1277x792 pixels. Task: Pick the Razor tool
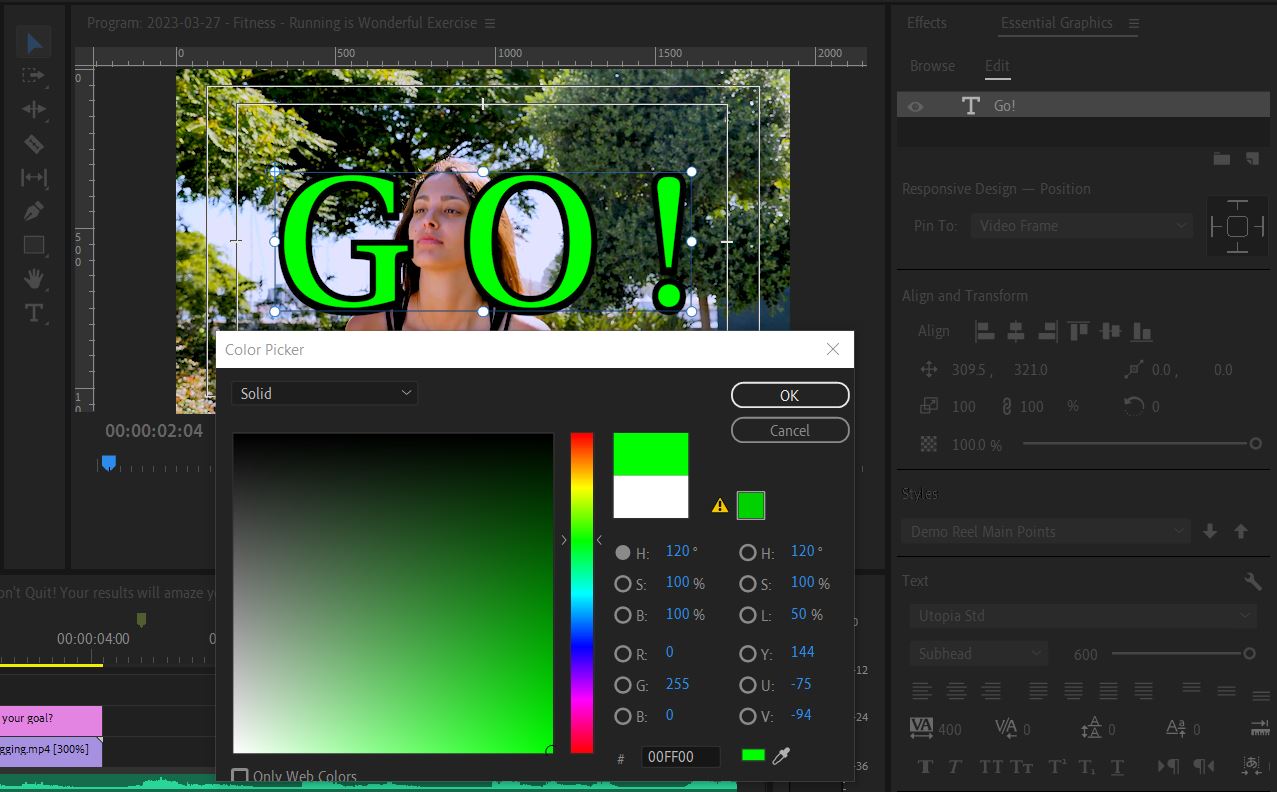pyautogui.click(x=34, y=144)
